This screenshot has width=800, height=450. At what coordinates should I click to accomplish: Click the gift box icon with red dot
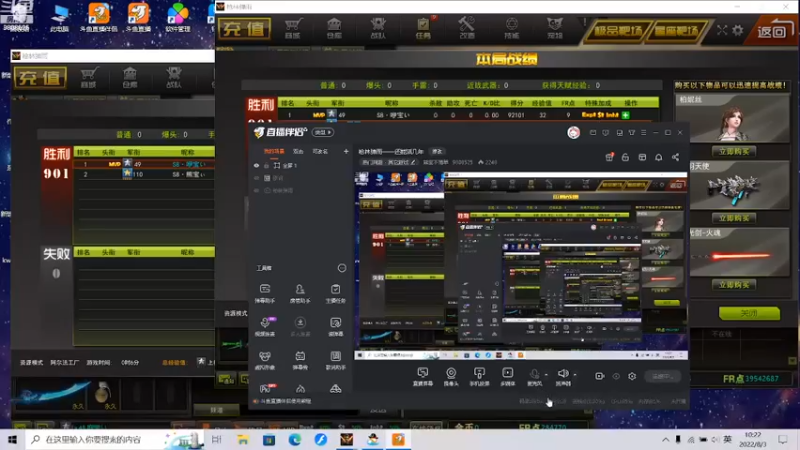[x=609, y=157]
